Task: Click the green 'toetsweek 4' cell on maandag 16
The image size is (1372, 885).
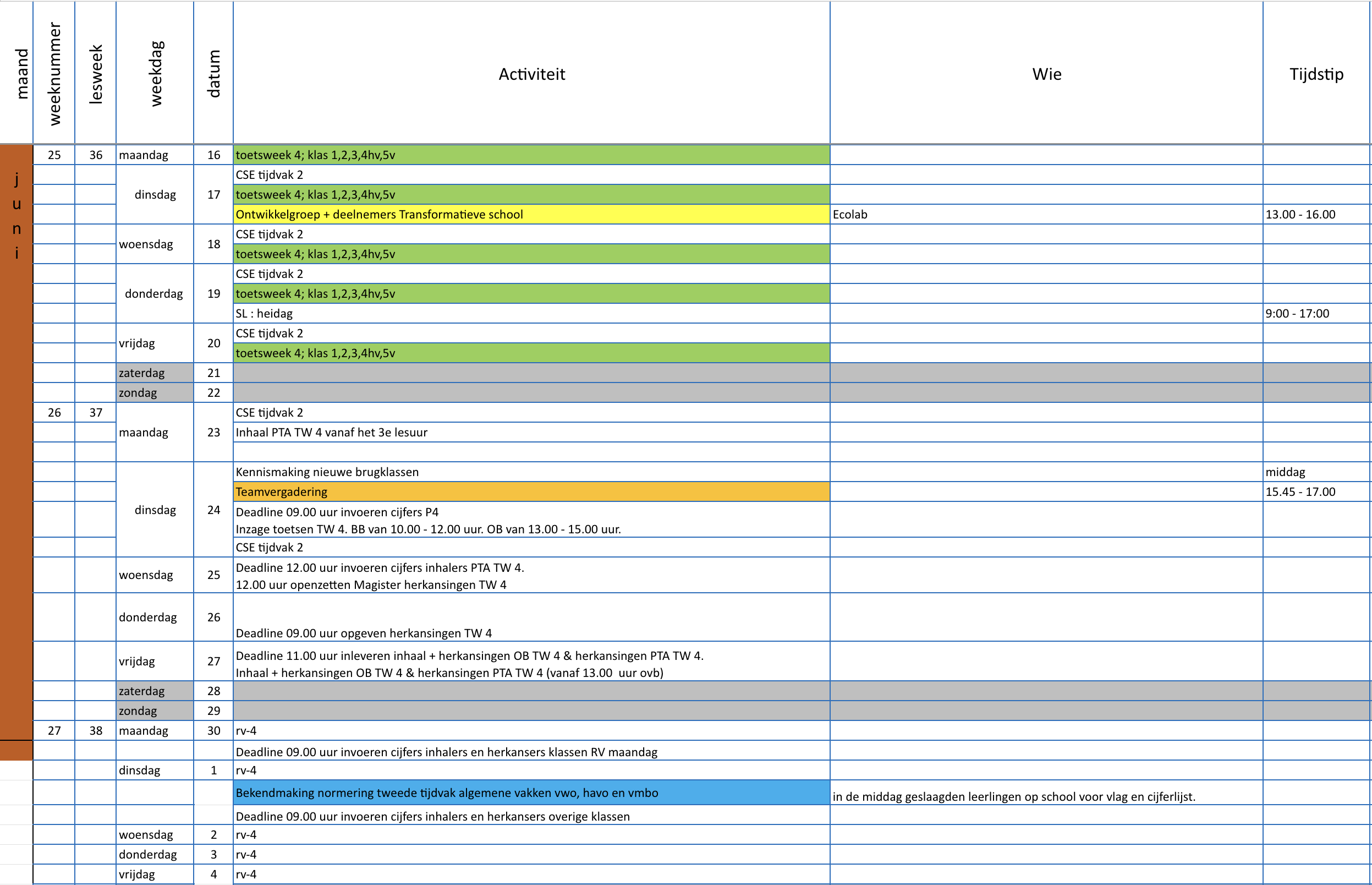Action: tap(531, 155)
